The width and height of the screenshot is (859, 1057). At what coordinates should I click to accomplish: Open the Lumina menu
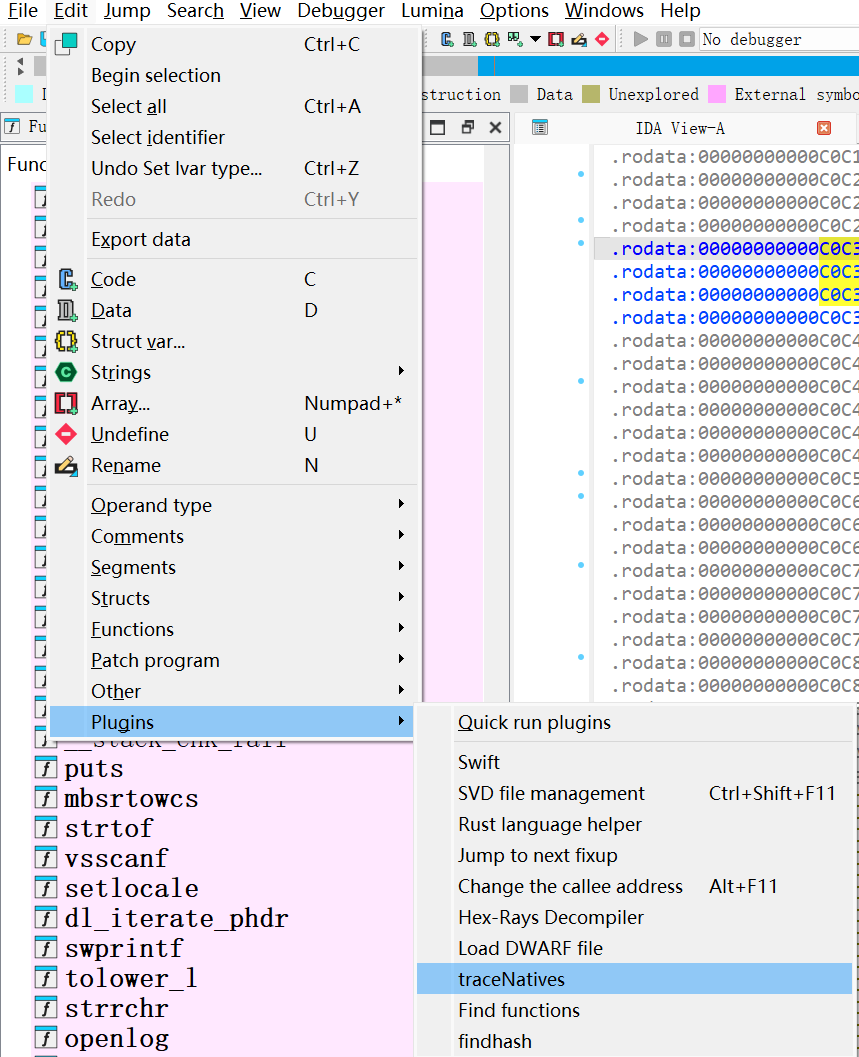432,11
